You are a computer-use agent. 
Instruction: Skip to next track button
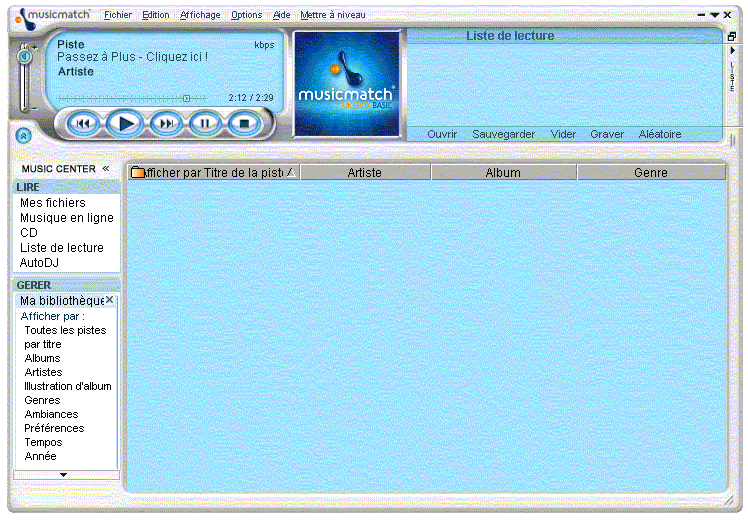tap(166, 124)
